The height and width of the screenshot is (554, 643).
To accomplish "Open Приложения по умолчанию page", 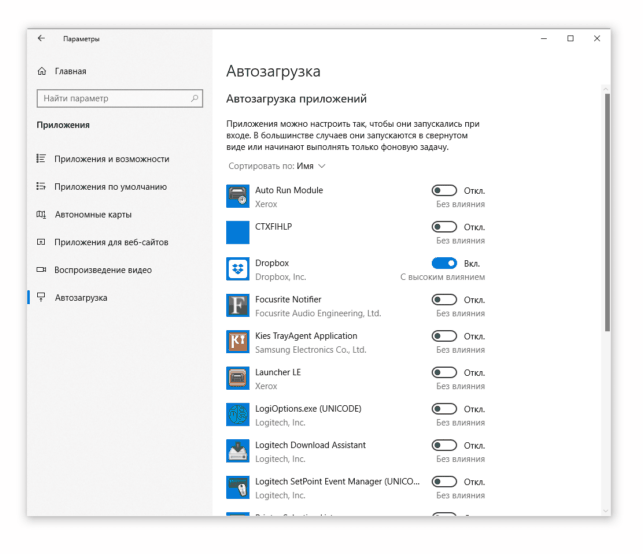I will pos(111,187).
